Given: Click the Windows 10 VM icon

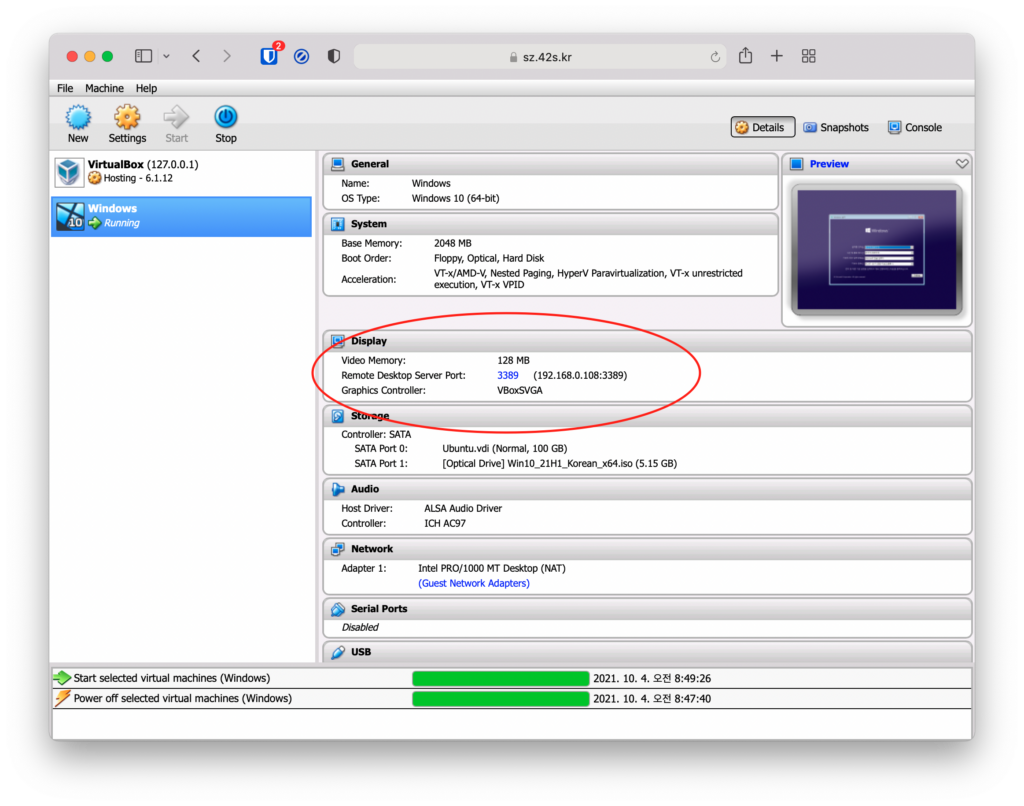Looking at the screenshot, I should 70,216.
